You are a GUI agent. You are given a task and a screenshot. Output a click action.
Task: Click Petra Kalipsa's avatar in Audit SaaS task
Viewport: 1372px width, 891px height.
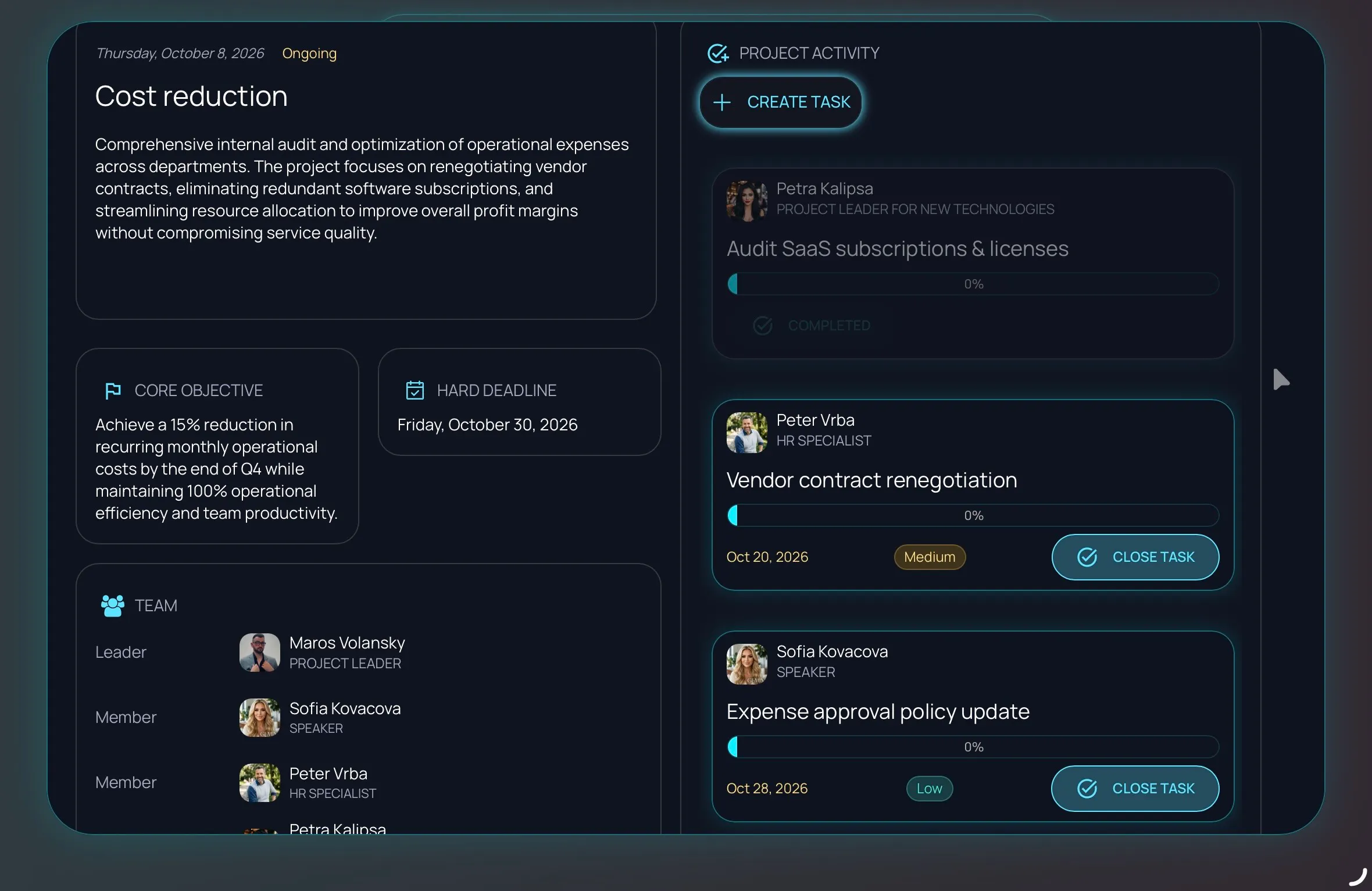click(x=747, y=200)
